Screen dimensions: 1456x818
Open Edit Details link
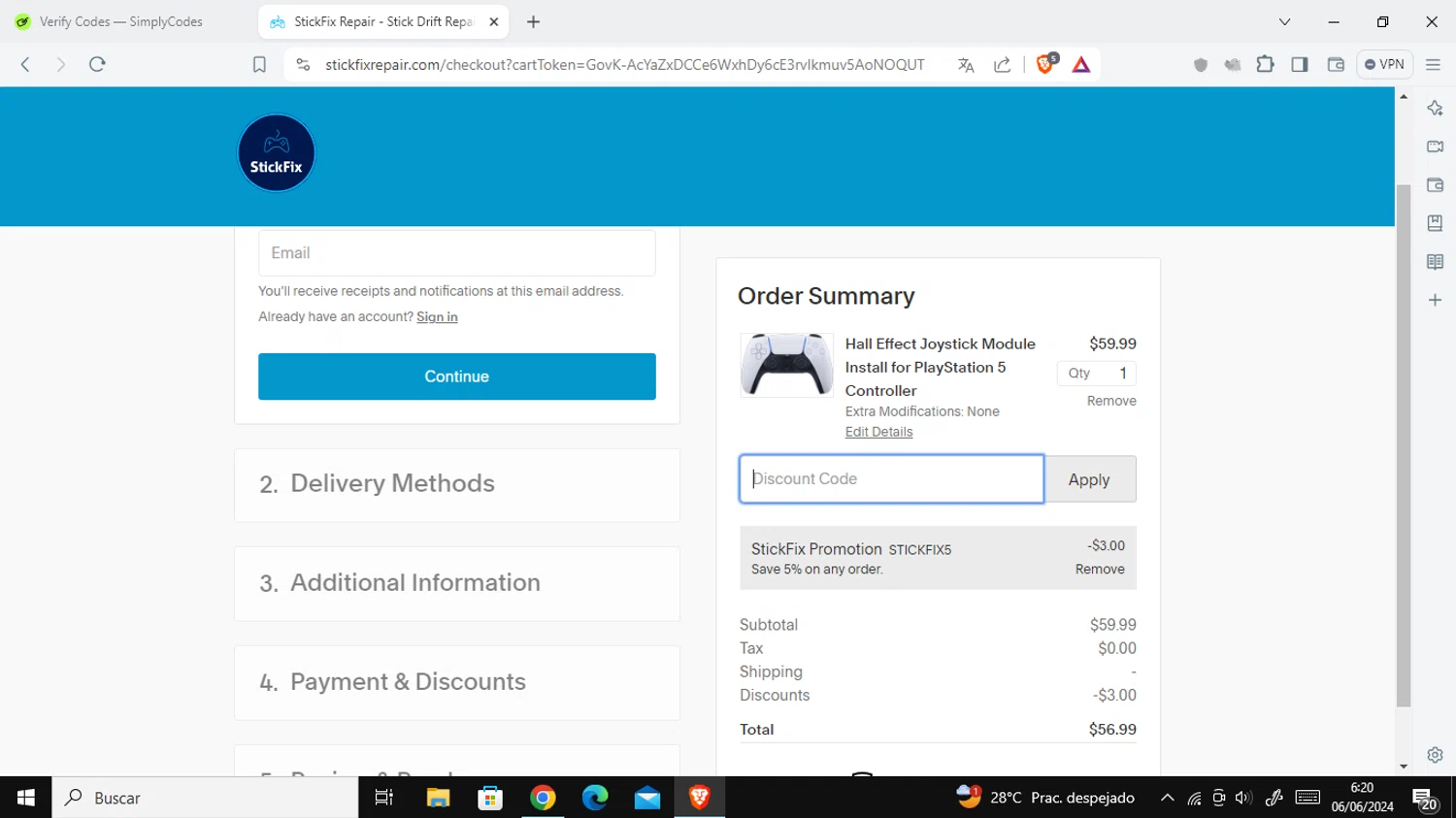tap(878, 432)
